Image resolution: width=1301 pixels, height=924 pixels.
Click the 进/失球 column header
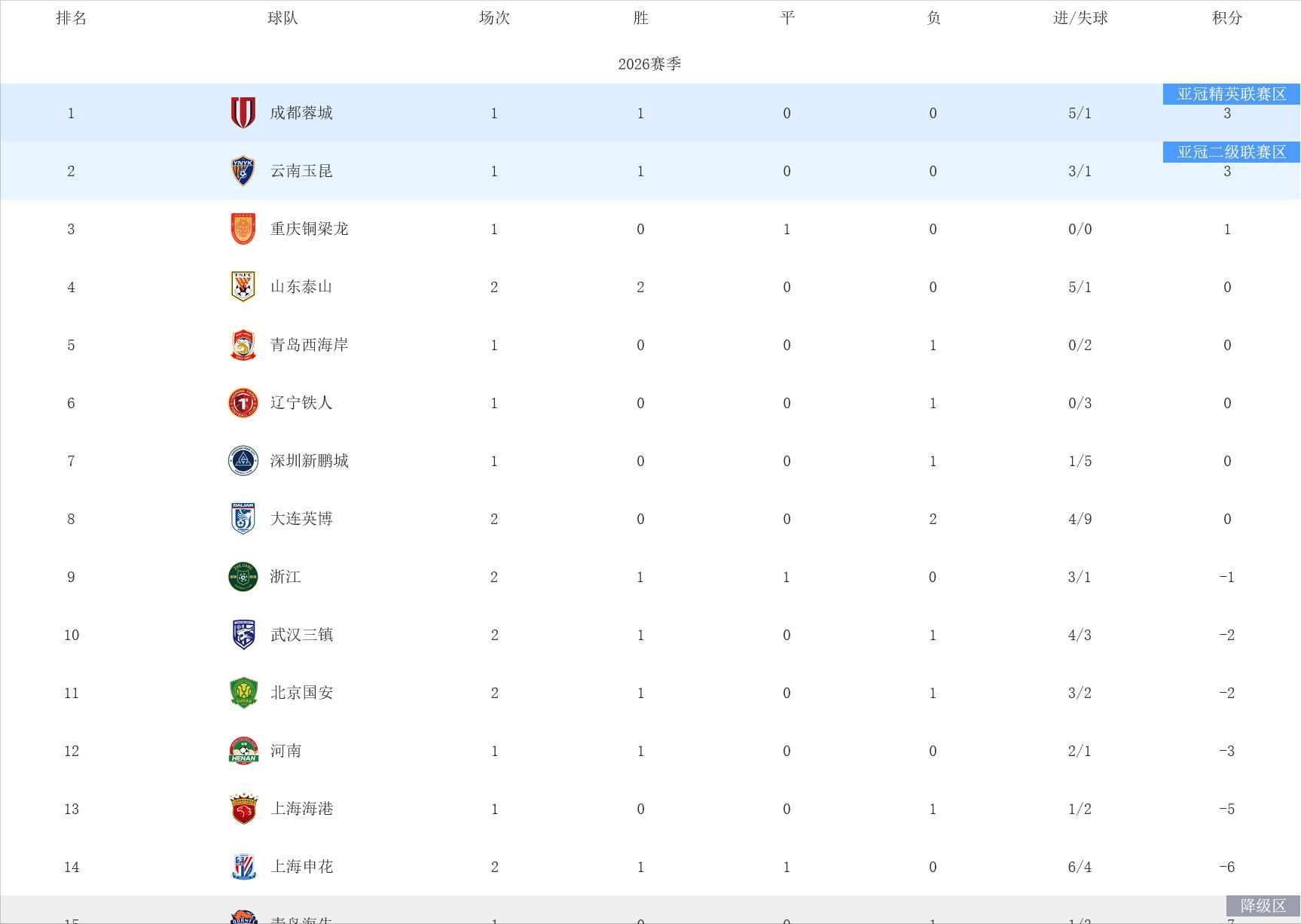1080,18
